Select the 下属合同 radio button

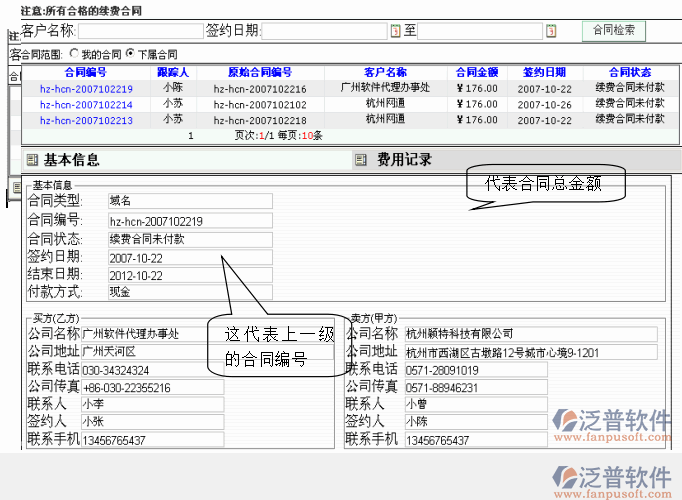pyautogui.click(x=130, y=54)
